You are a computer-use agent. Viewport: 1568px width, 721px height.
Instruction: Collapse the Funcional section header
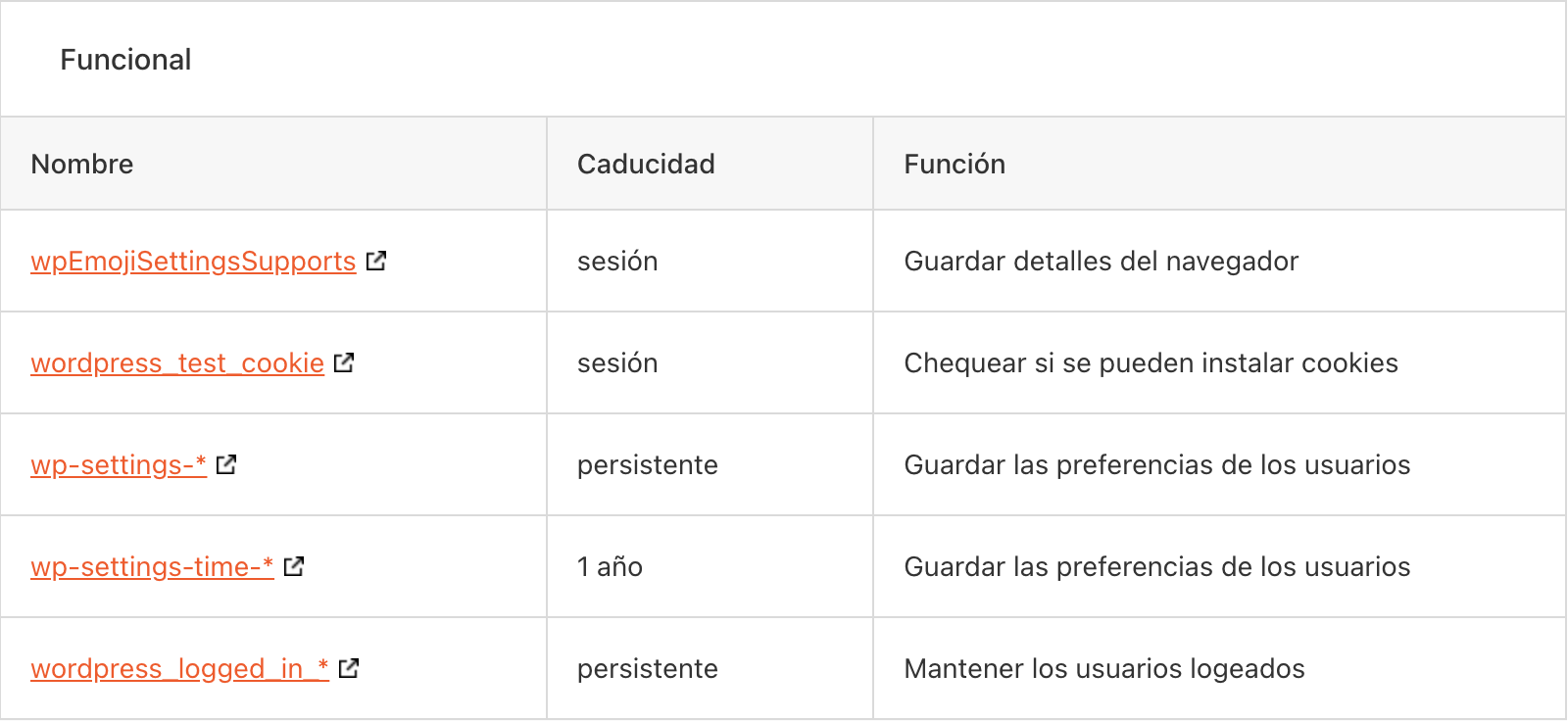point(783,60)
